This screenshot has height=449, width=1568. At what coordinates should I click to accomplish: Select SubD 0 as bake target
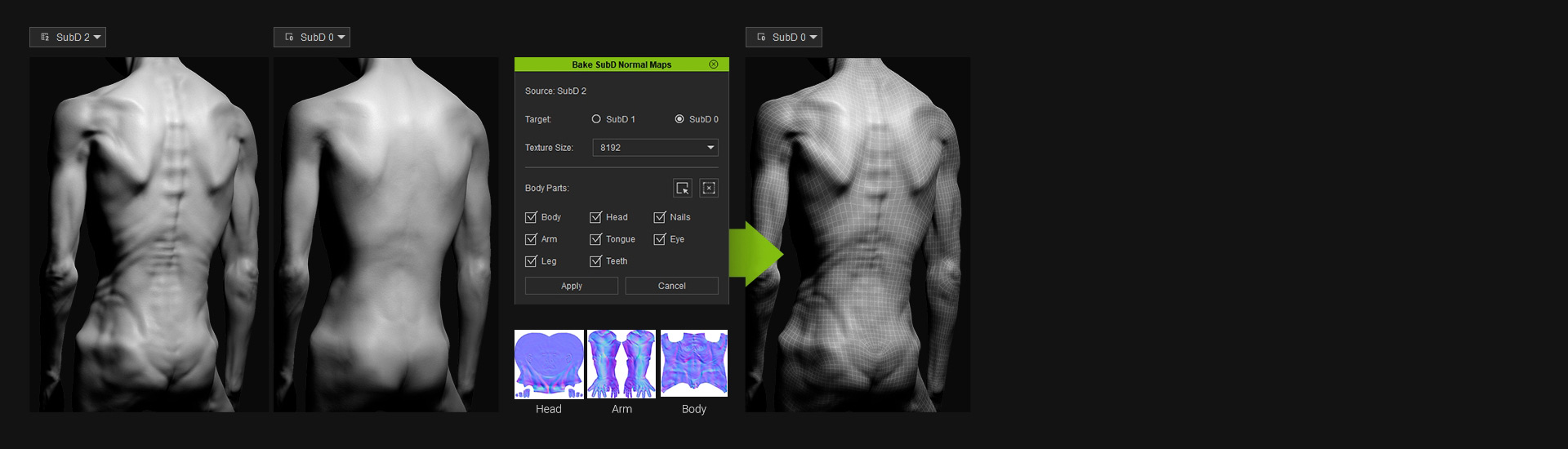coord(679,119)
